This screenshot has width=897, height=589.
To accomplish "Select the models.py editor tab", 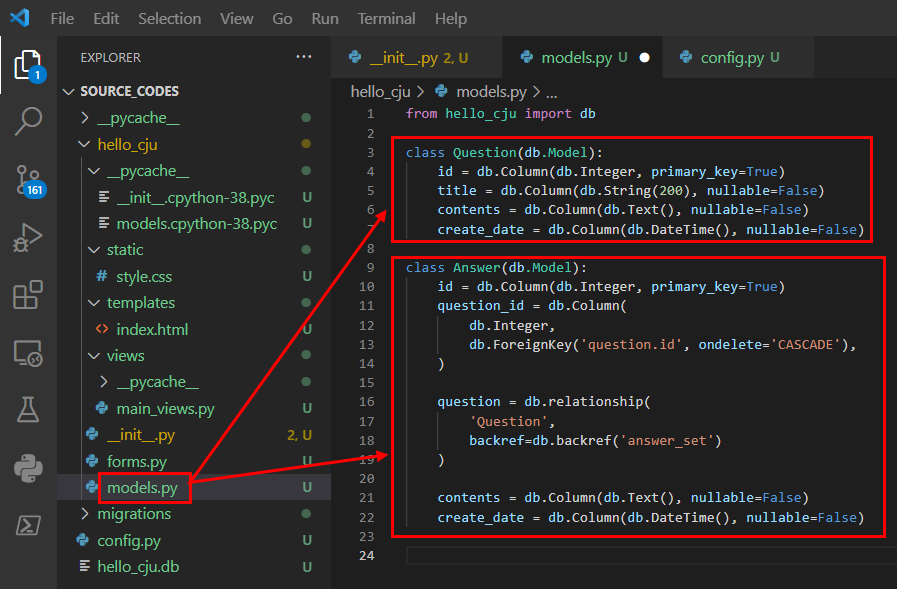I will (x=582, y=57).
